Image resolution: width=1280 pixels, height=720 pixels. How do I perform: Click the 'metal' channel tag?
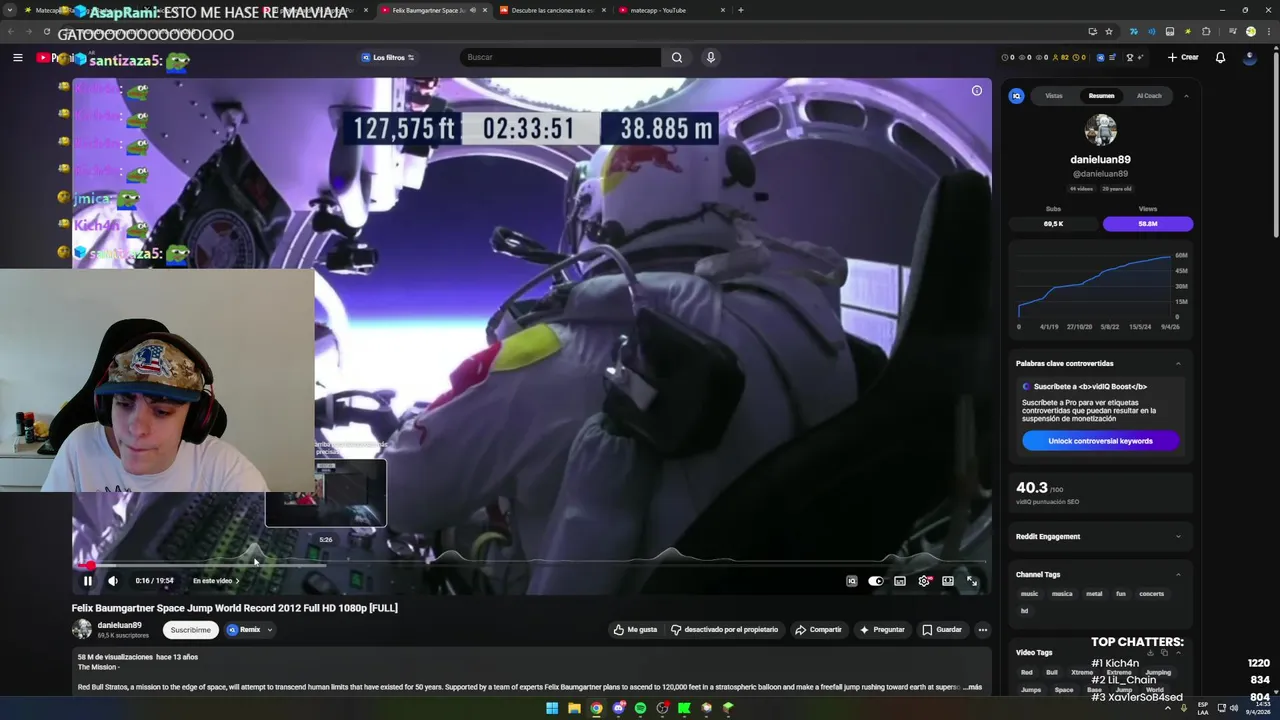coord(1094,594)
